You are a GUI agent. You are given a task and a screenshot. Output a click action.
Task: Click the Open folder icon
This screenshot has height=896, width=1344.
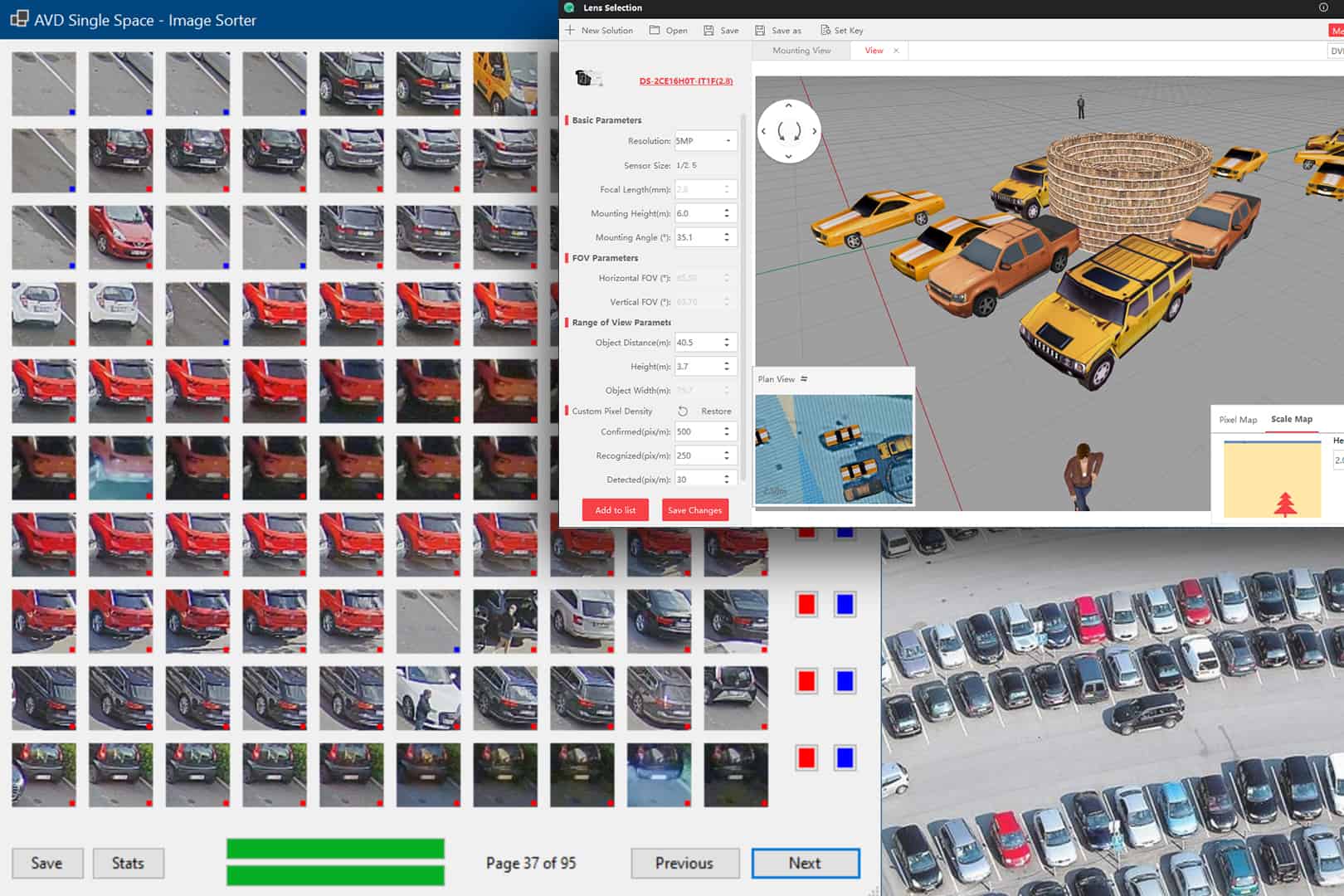coord(655,31)
